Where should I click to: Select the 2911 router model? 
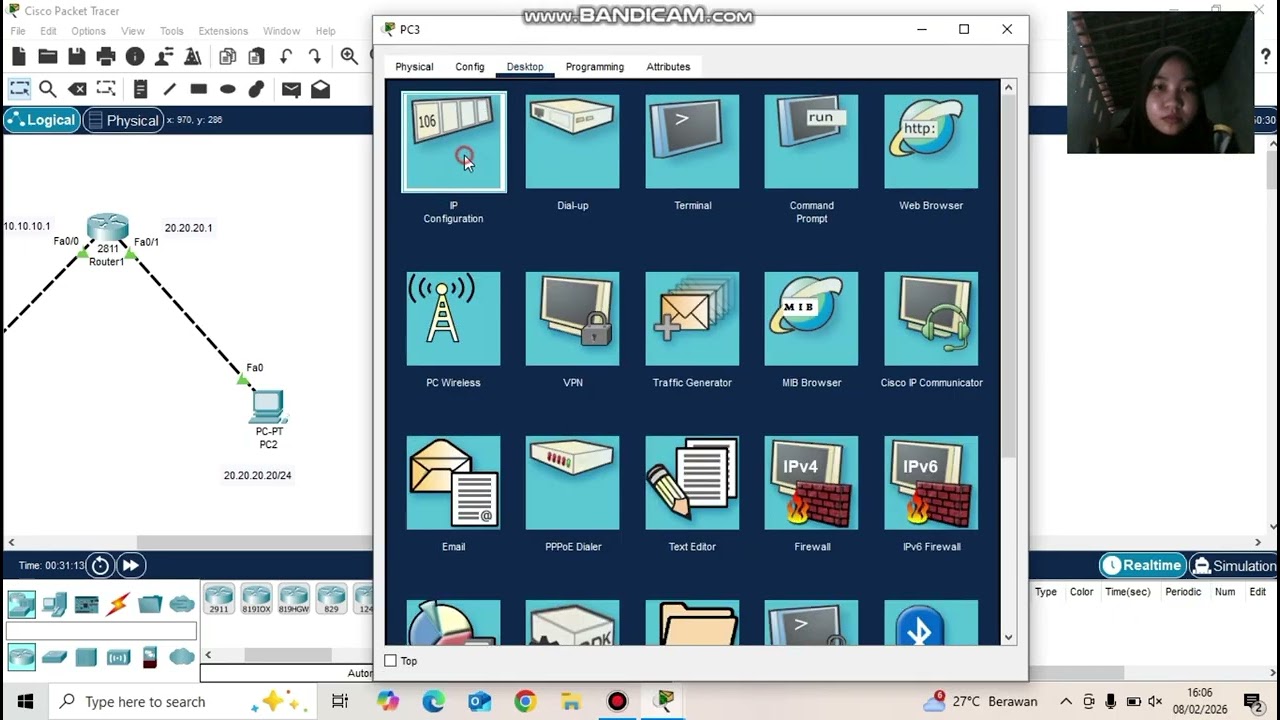[x=219, y=599]
